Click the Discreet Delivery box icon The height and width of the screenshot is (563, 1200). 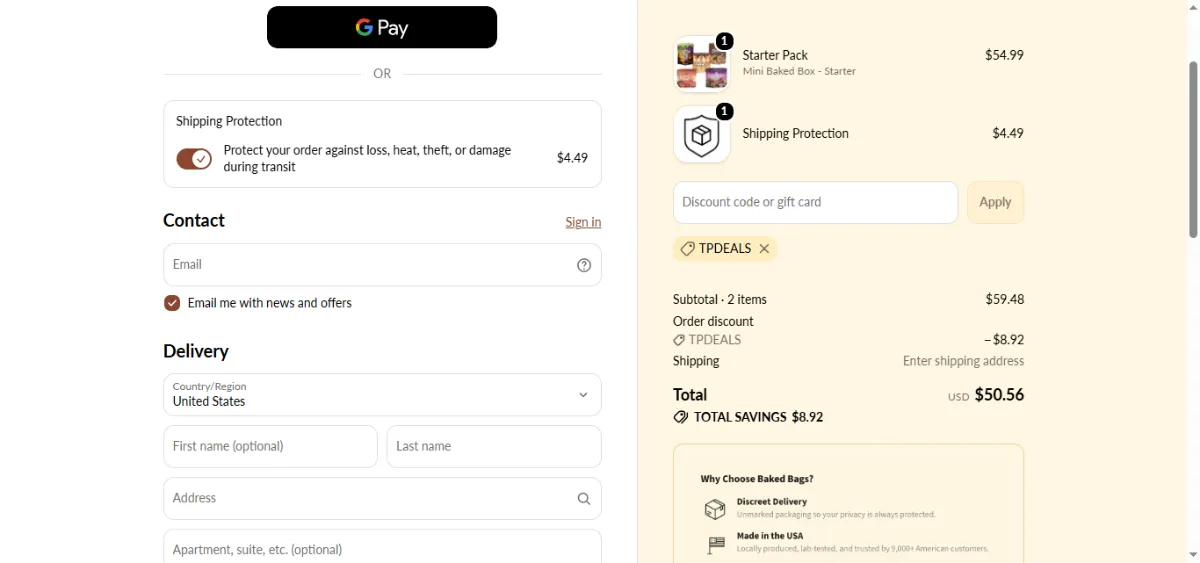[715, 510]
